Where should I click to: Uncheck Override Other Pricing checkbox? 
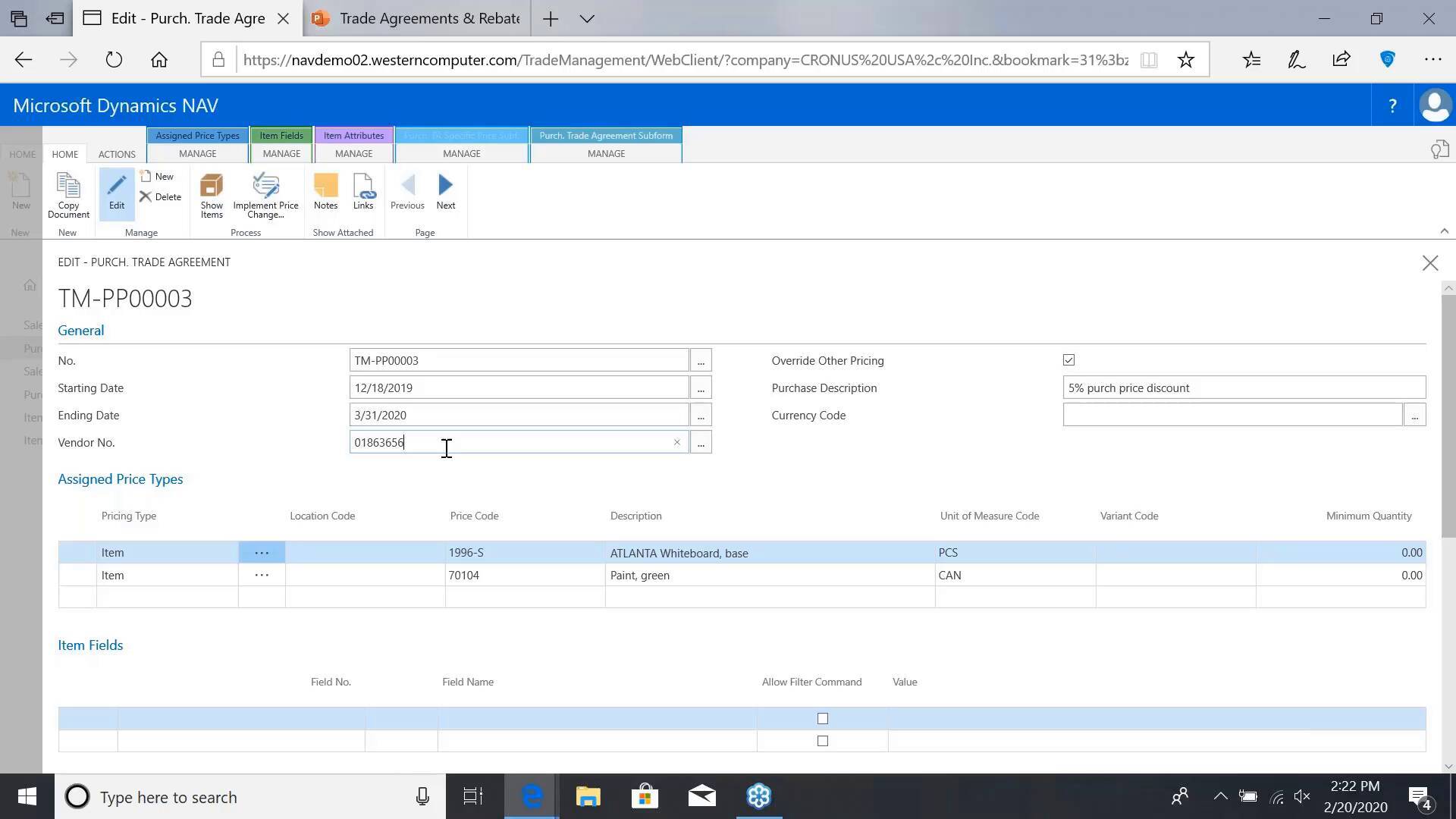click(x=1068, y=360)
